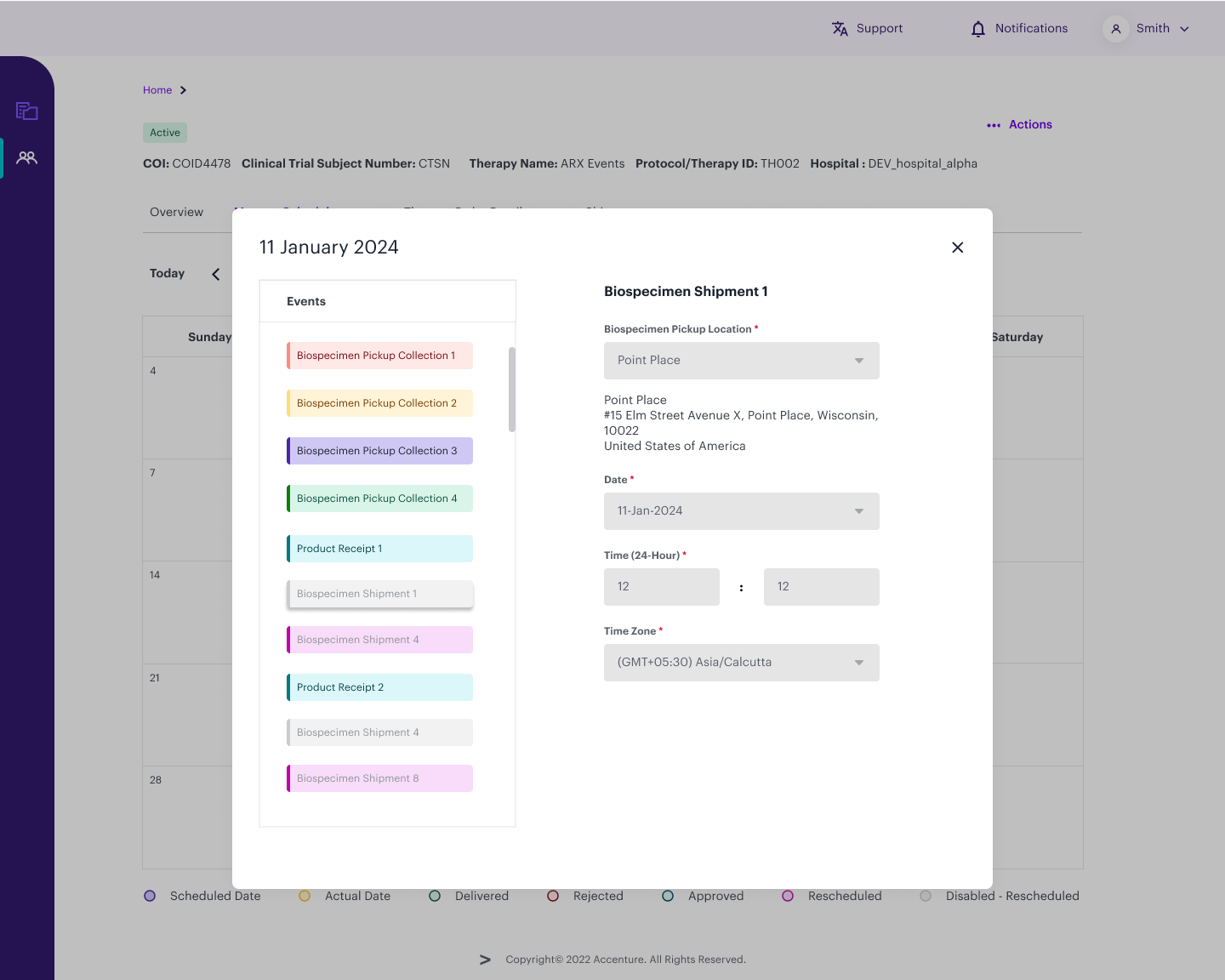Click the Today button

click(167, 273)
